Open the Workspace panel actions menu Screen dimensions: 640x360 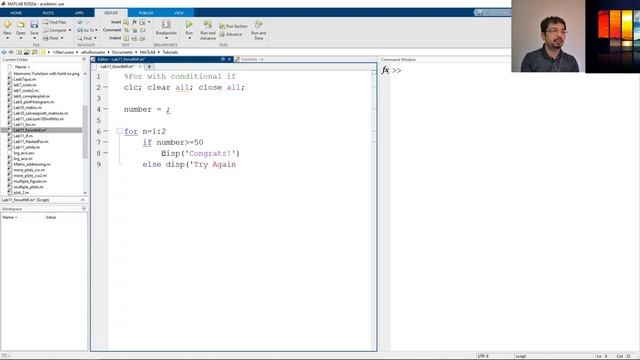tap(84, 209)
